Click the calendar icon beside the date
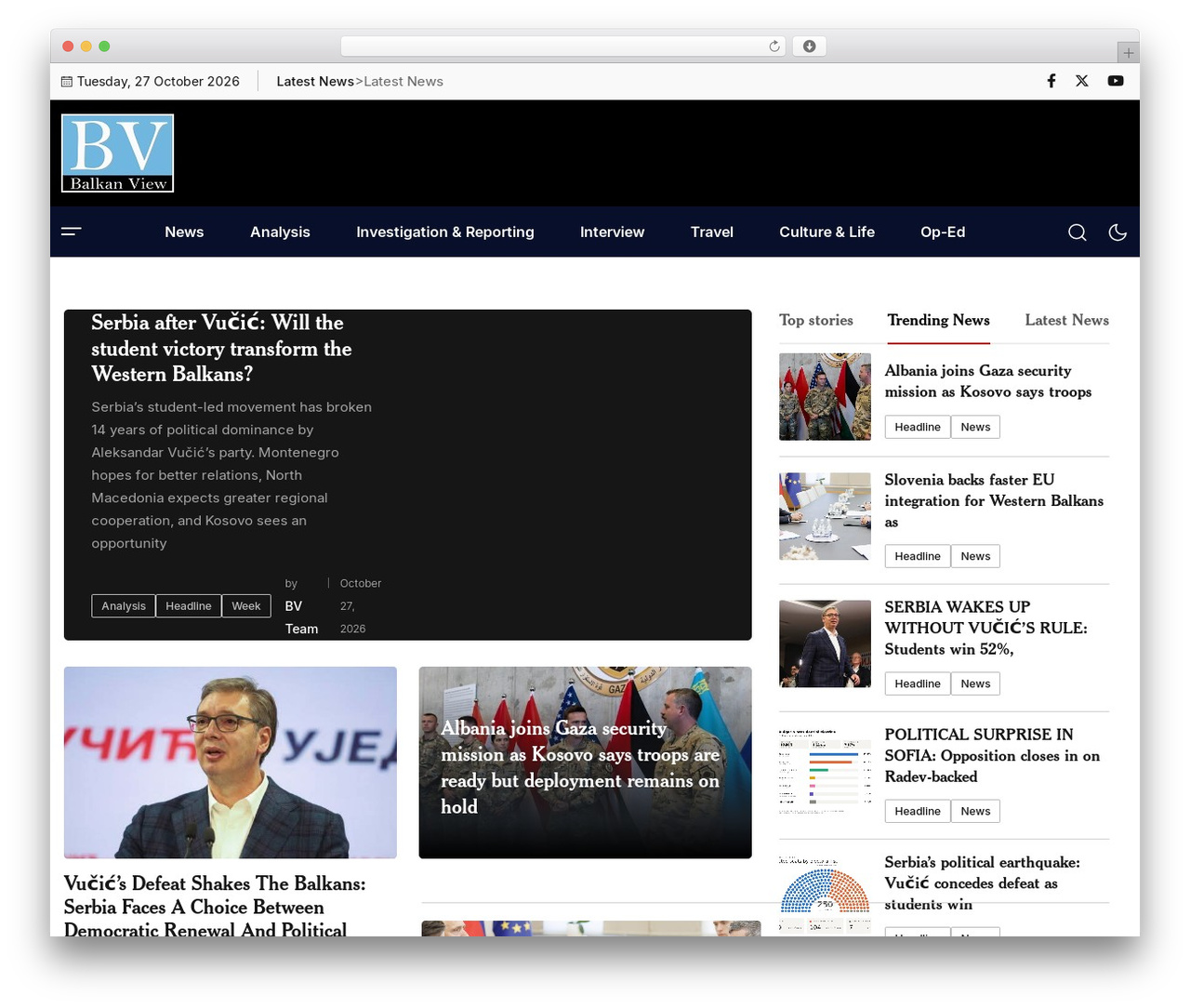 tap(67, 82)
